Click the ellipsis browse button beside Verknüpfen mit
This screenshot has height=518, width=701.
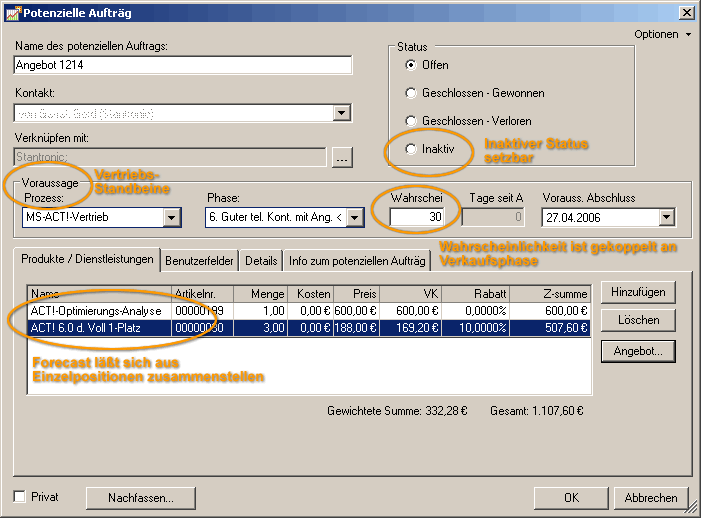pos(342,157)
